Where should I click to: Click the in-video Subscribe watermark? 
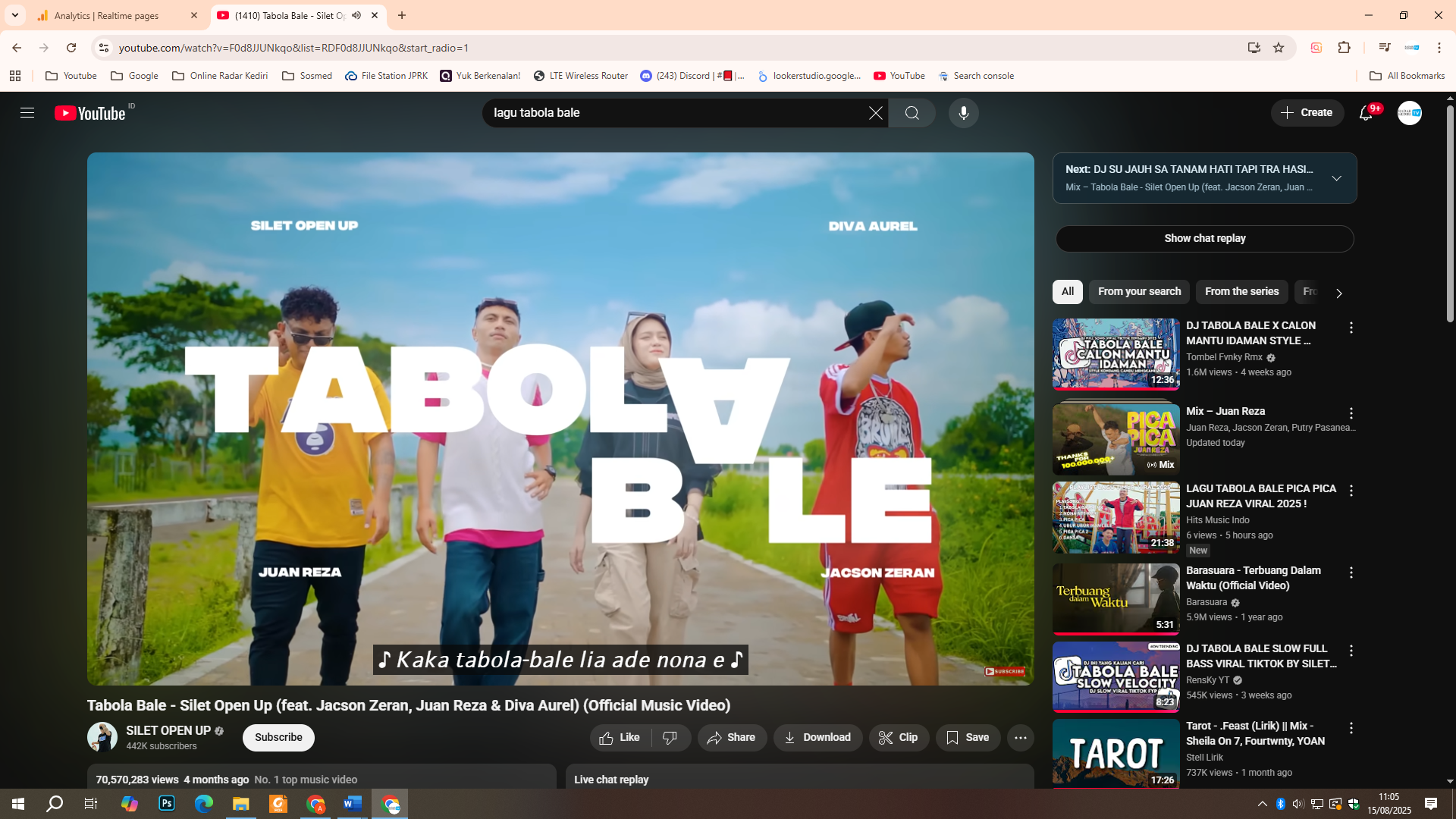point(1004,671)
